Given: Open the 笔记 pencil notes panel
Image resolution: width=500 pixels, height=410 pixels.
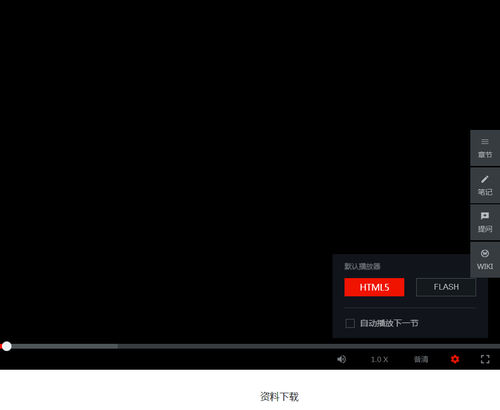Looking at the screenshot, I should click(485, 185).
